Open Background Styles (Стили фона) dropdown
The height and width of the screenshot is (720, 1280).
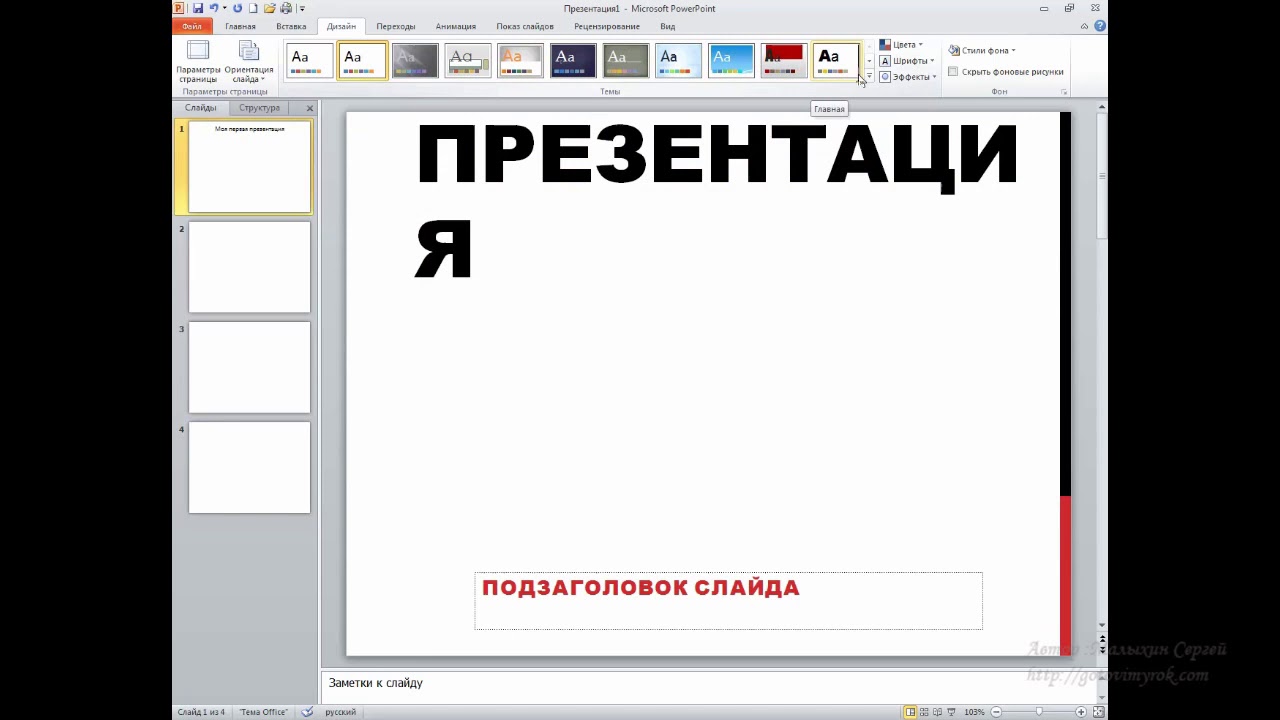[x=982, y=50]
